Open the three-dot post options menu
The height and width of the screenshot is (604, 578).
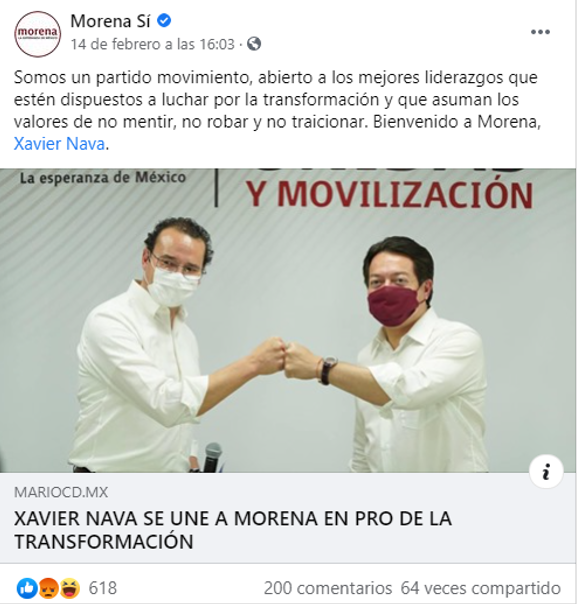540,32
